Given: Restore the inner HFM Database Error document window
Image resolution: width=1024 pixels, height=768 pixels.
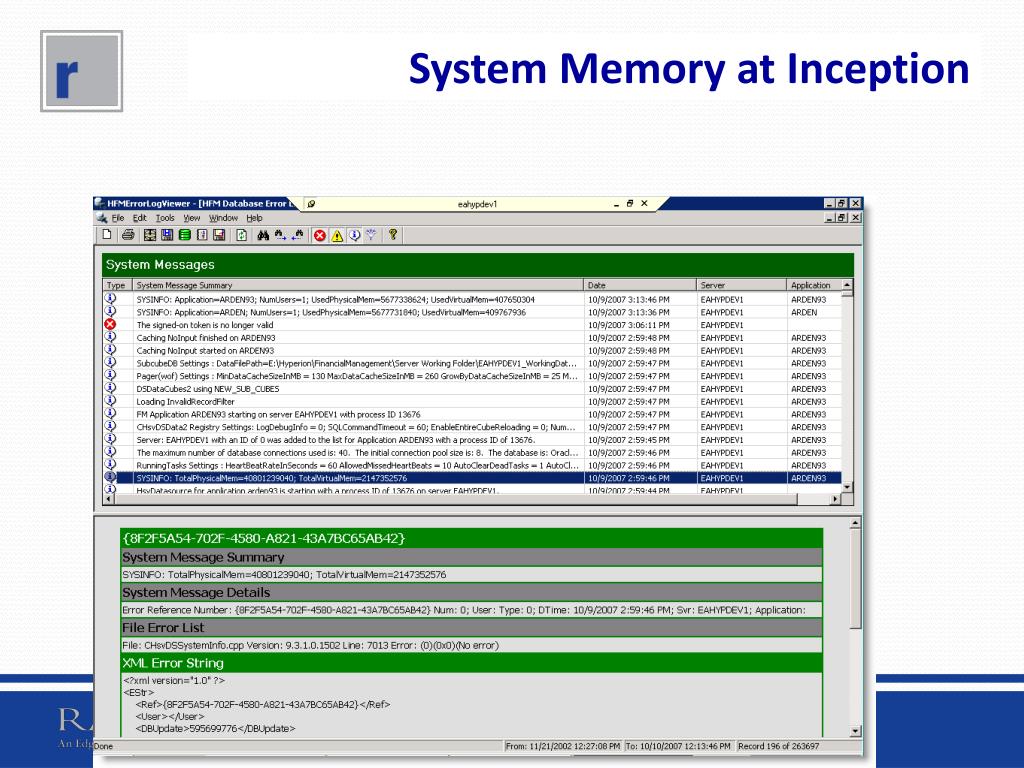Looking at the screenshot, I should 842,218.
